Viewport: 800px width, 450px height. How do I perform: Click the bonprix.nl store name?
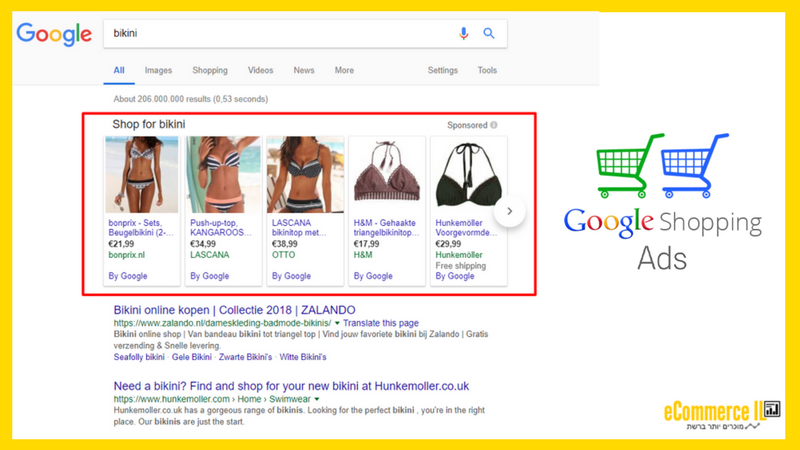127,255
